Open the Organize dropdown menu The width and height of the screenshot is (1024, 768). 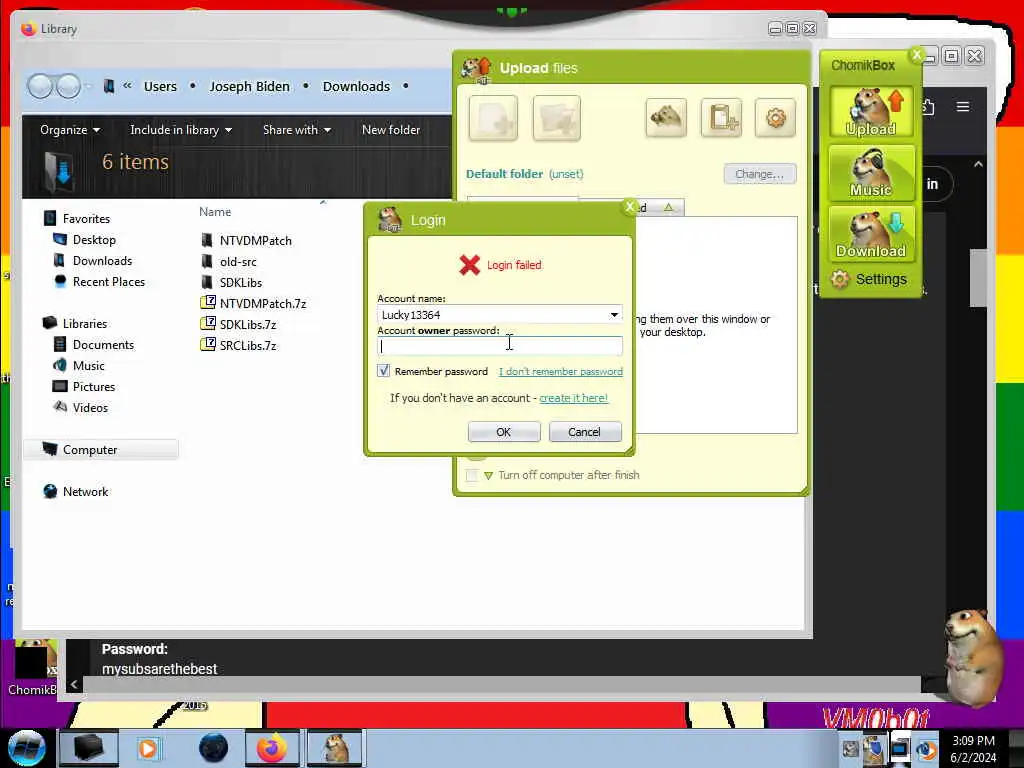coord(70,129)
